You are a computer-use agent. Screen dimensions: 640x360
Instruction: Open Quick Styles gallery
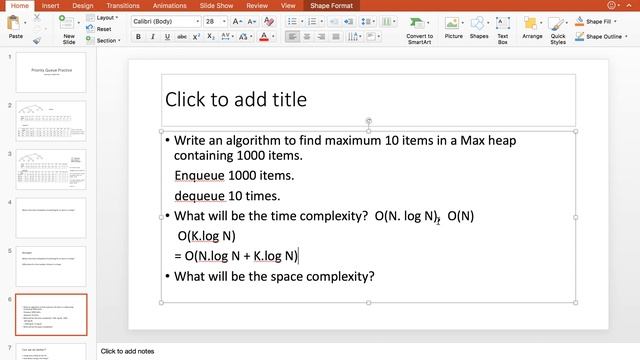coord(558,30)
